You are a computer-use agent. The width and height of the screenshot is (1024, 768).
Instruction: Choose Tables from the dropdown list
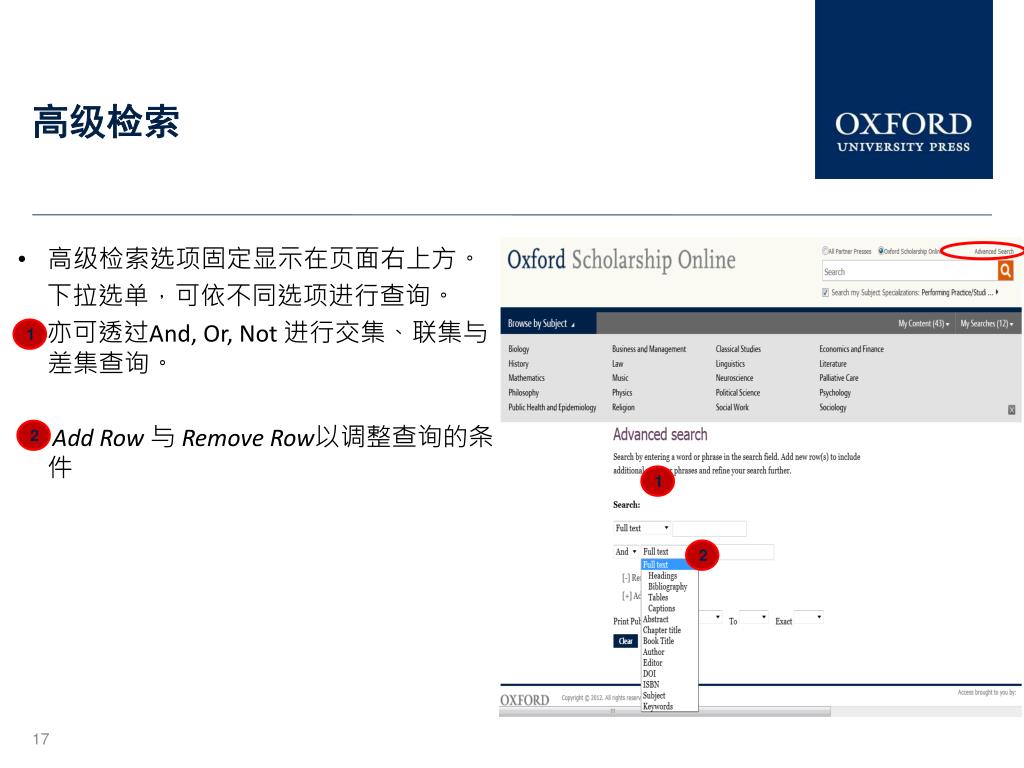point(658,597)
